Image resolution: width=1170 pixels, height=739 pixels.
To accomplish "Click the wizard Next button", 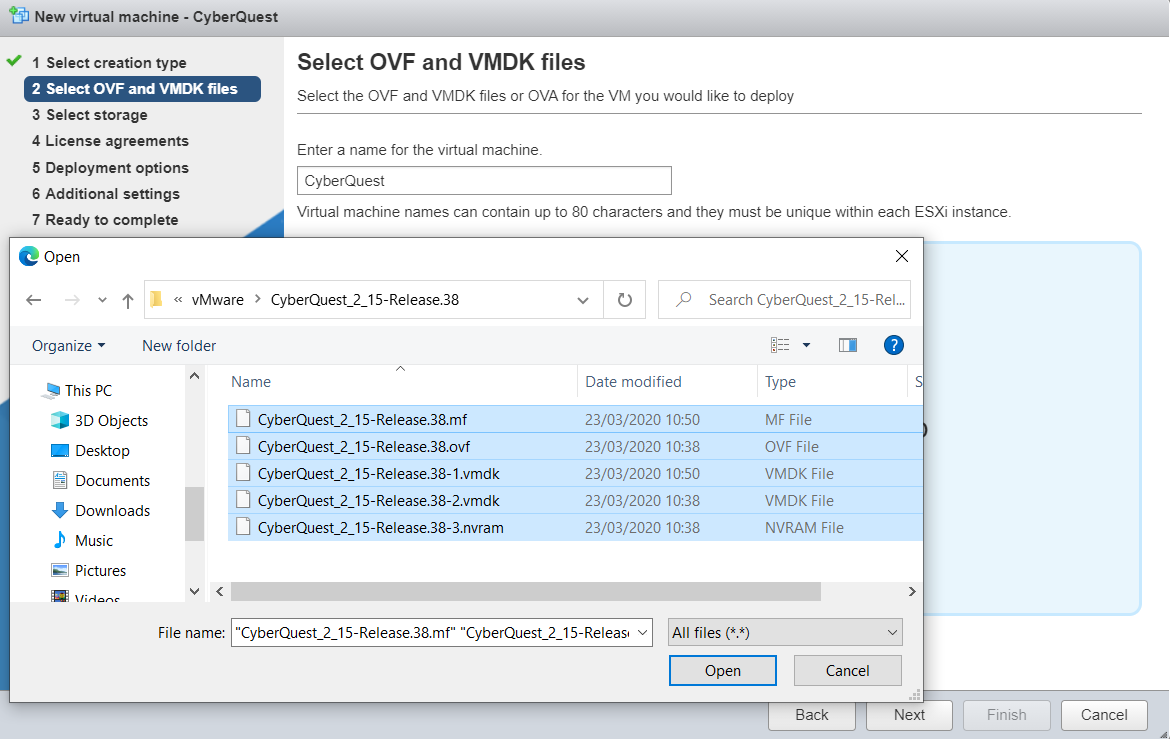I will pyautogui.click(x=909, y=715).
